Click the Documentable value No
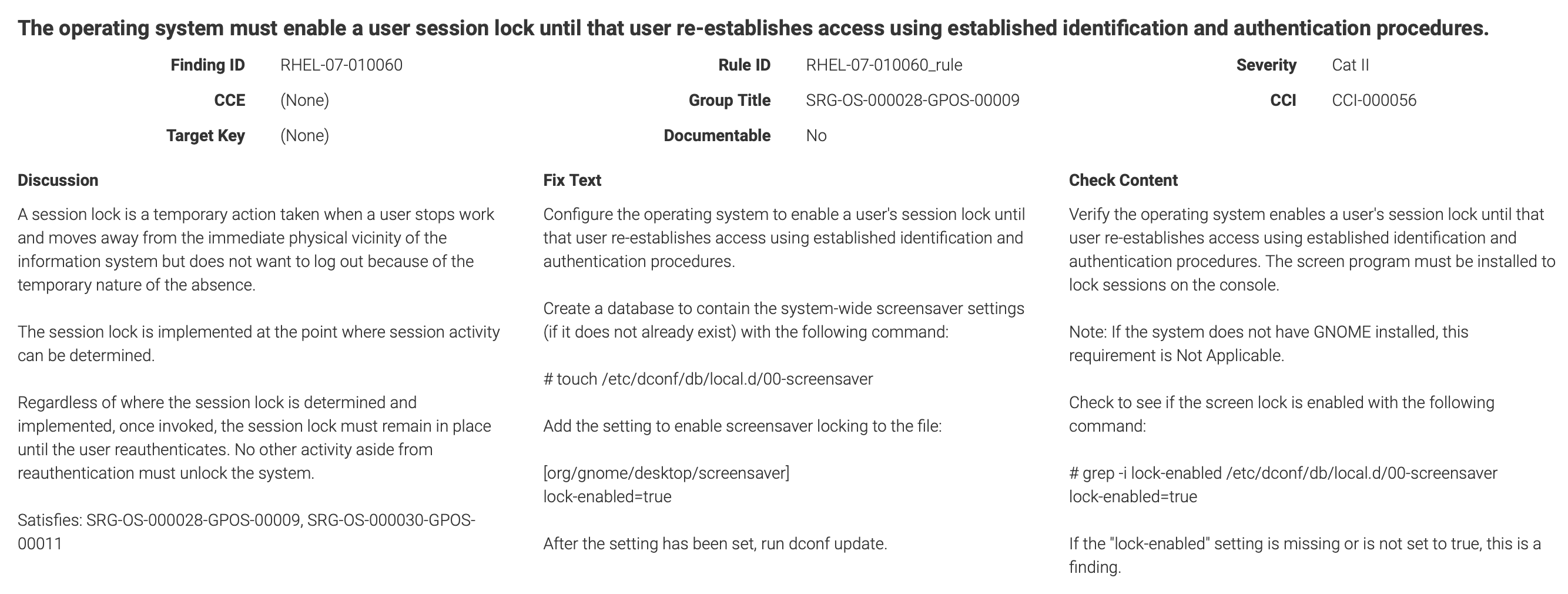Image resolution: width=1568 pixels, height=594 pixels. coord(816,136)
